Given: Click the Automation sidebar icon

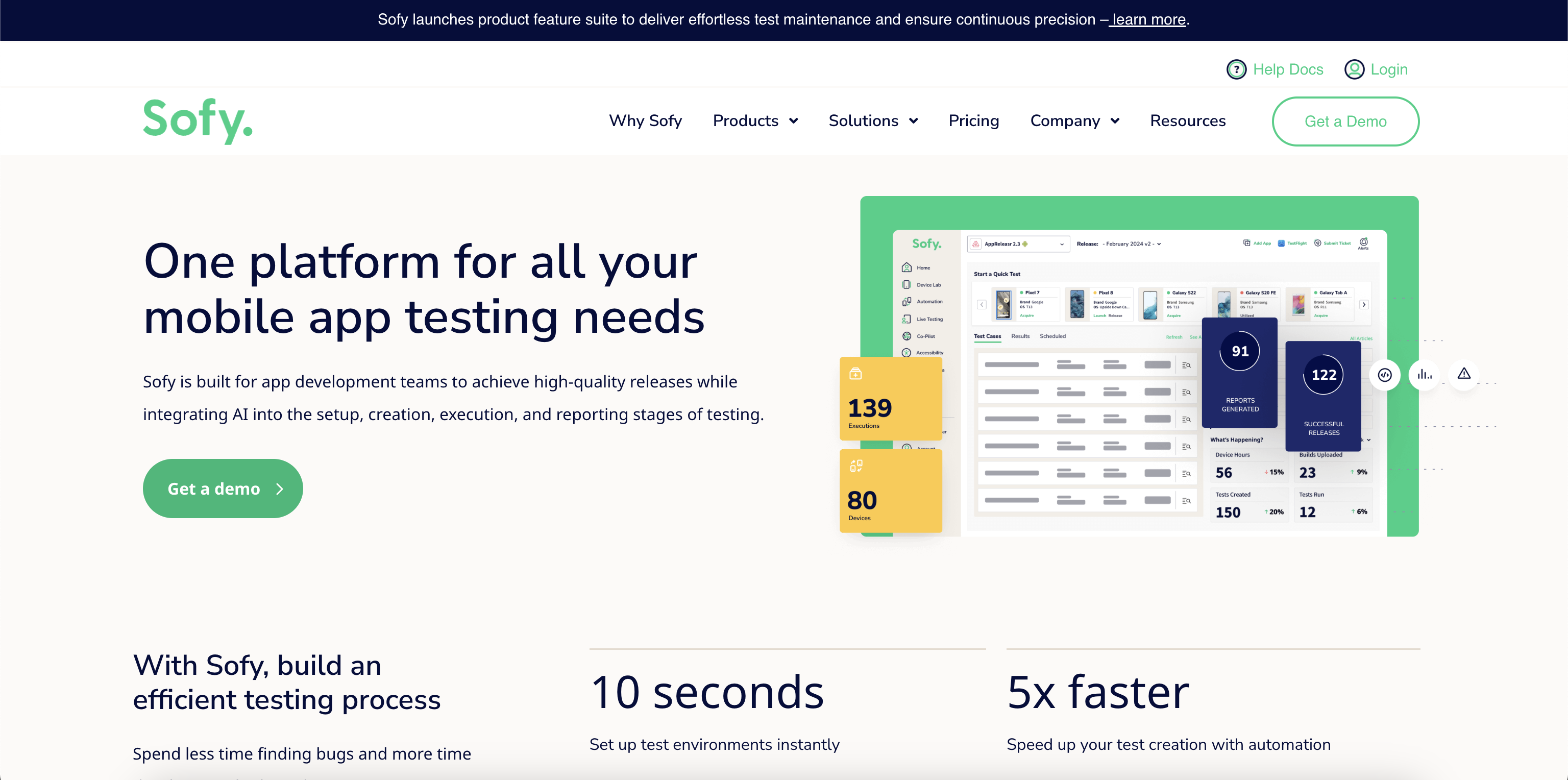Looking at the screenshot, I should point(906,301).
